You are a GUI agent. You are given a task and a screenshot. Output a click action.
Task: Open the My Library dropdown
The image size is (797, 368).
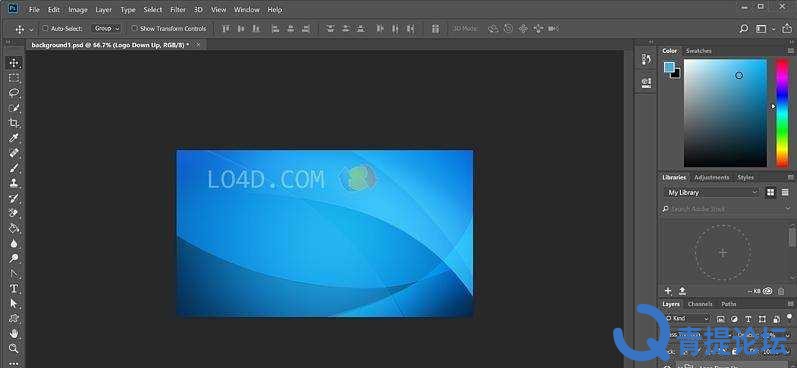(x=712, y=193)
